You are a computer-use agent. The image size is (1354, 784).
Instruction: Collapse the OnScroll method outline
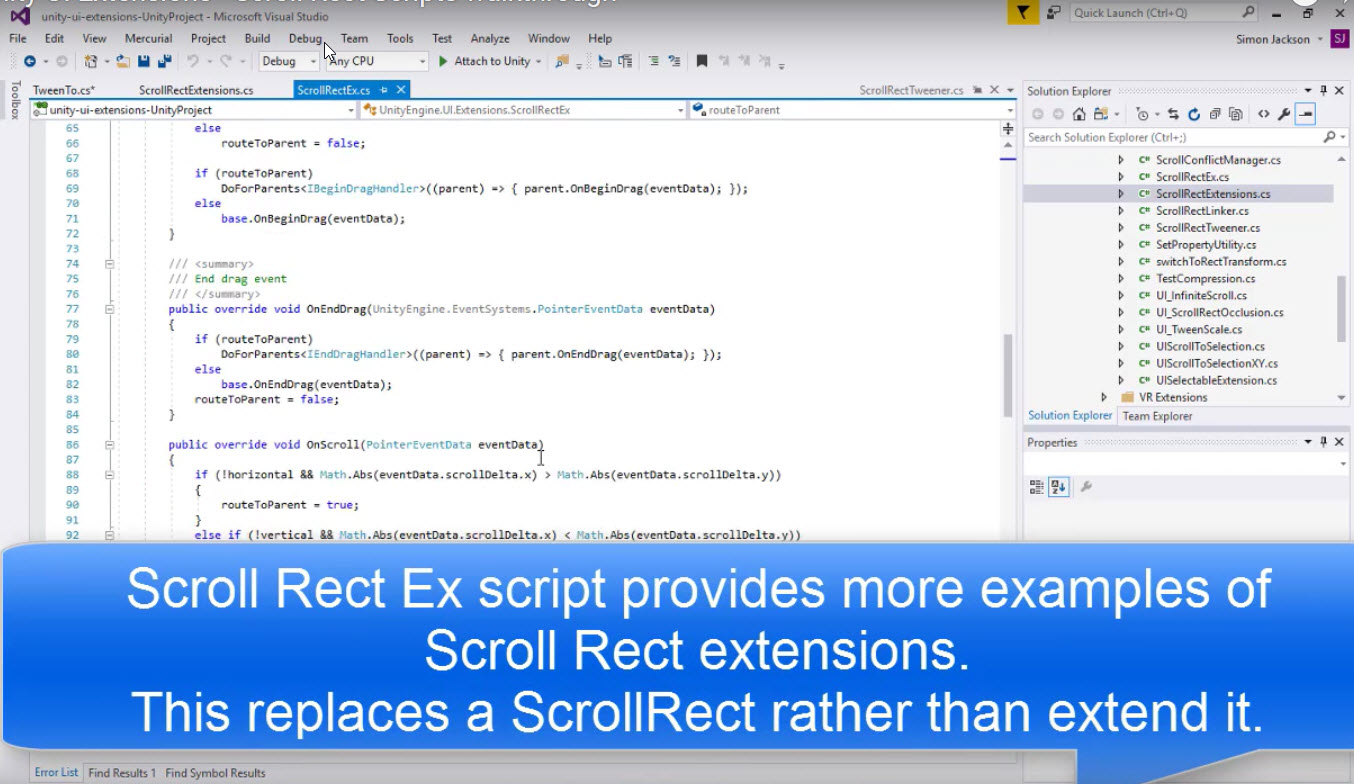click(x=109, y=444)
